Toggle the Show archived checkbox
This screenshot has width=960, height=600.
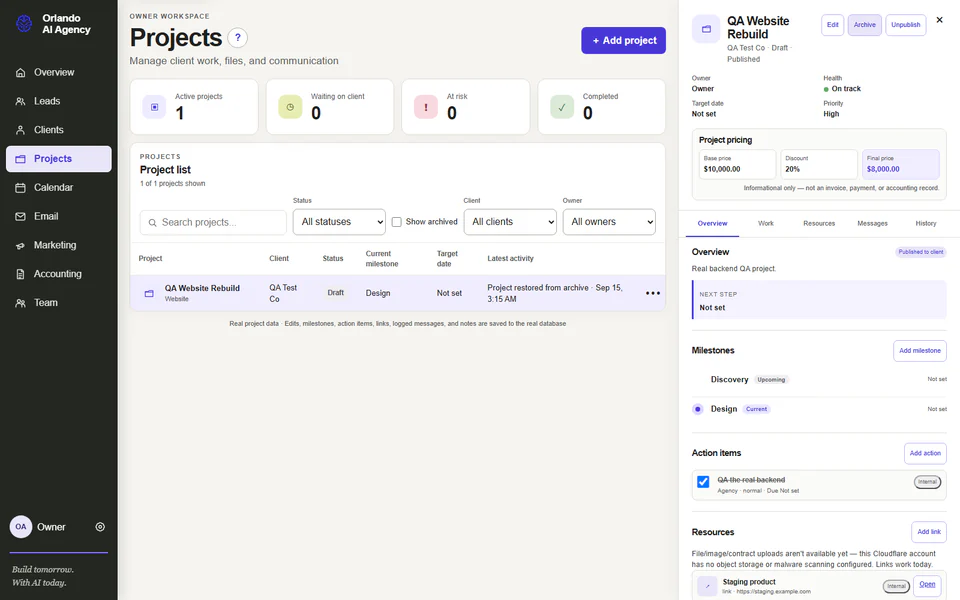397,222
